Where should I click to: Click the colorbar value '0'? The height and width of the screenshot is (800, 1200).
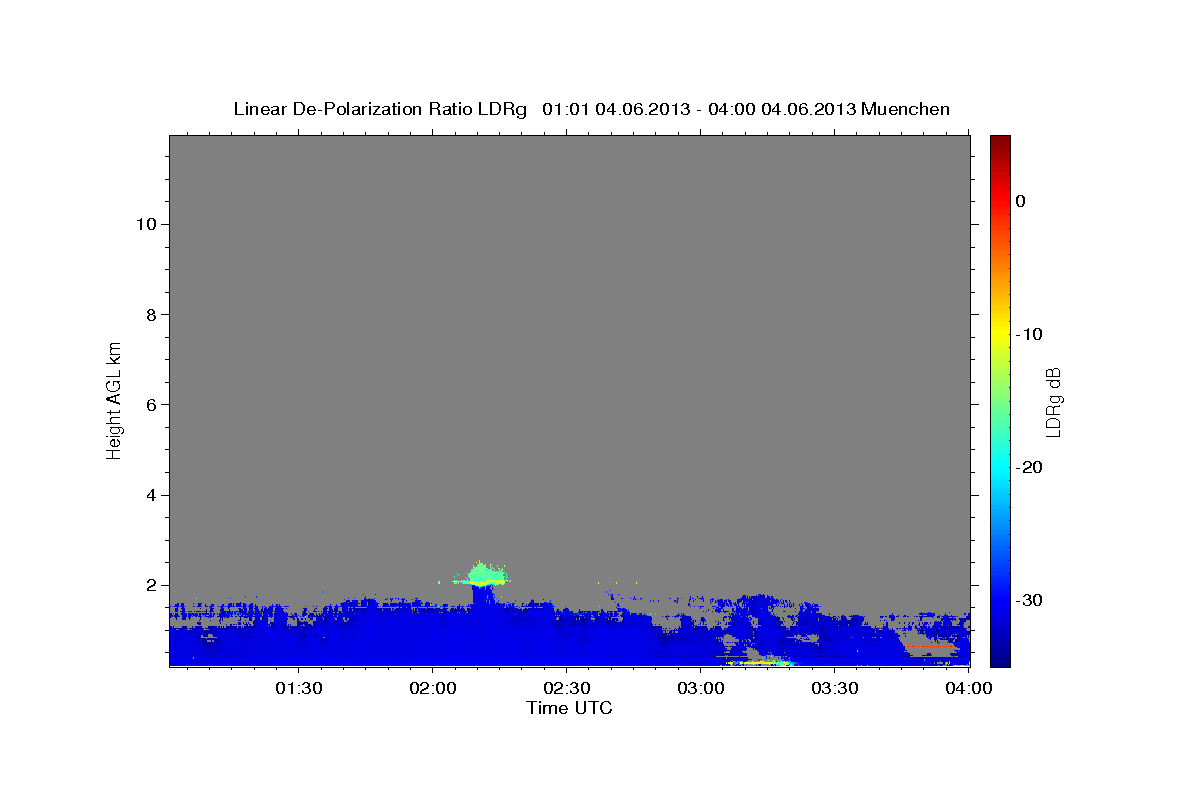click(1021, 201)
